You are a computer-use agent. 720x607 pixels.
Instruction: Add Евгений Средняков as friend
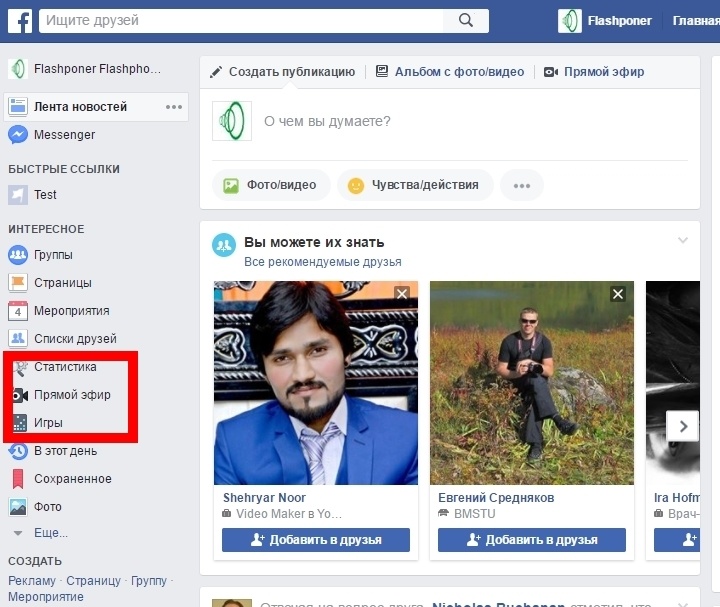[532, 540]
